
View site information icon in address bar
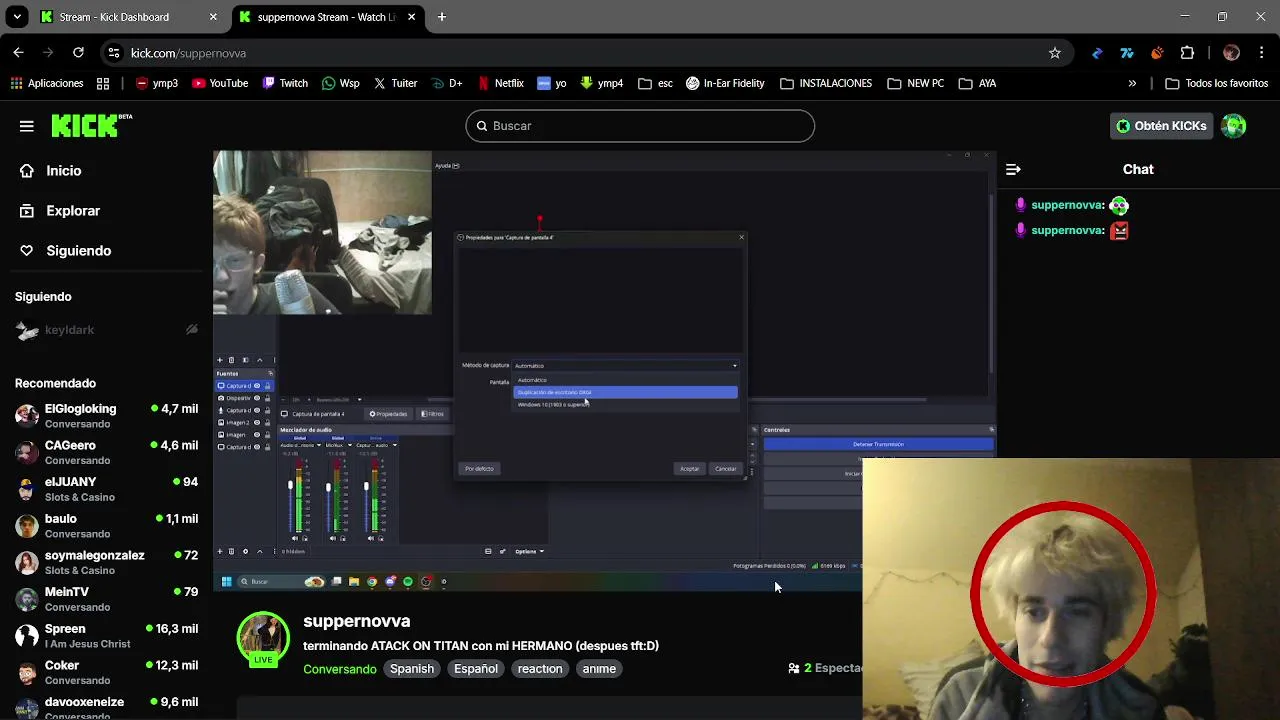113,53
